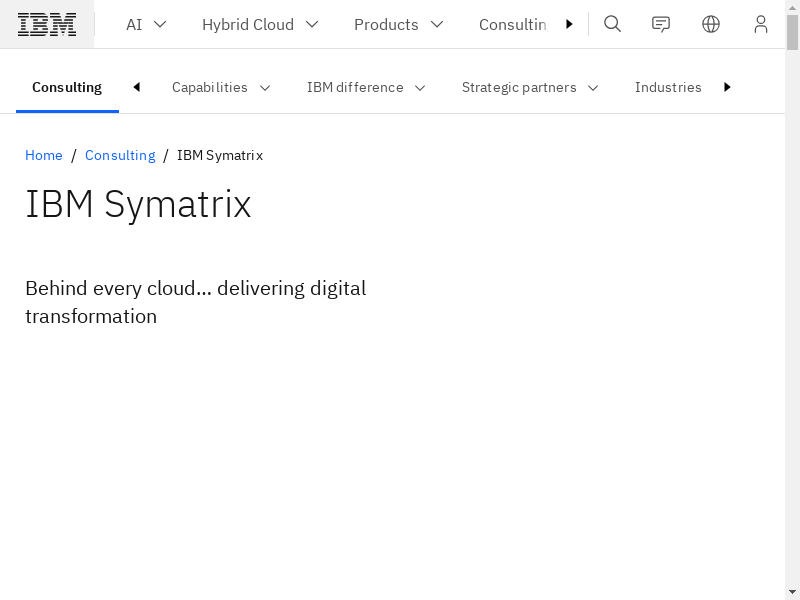The width and height of the screenshot is (800, 600).
Task: Go to Consulting breadcrumb link
Action: (120, 155)
